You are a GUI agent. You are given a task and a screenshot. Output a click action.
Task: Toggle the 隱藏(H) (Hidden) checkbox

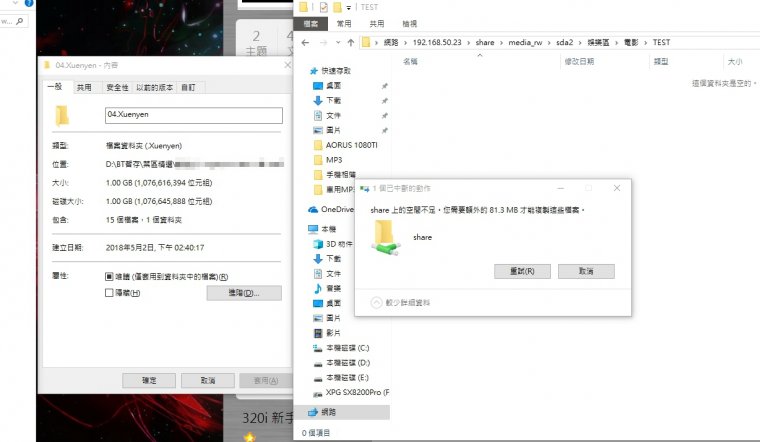(x=109, y=293)
